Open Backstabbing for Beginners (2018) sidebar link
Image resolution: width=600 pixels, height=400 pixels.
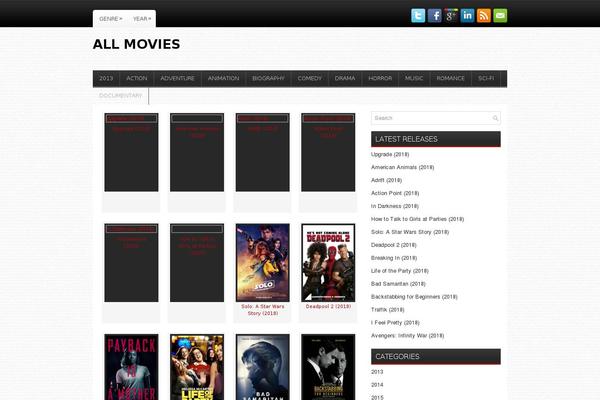(x=414, y=297)
